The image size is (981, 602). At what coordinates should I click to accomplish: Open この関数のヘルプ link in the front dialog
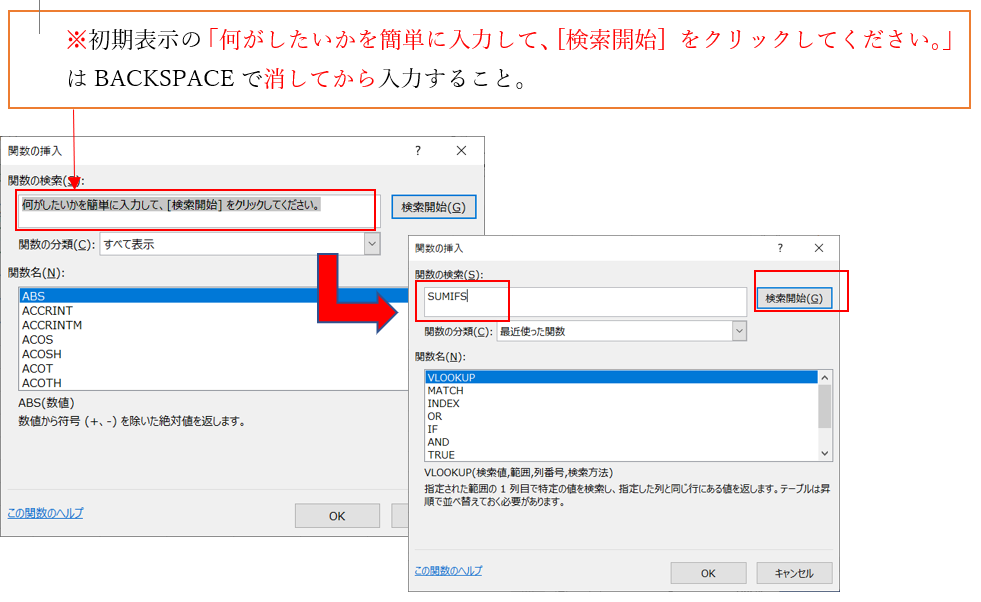[x=448, y=570]
